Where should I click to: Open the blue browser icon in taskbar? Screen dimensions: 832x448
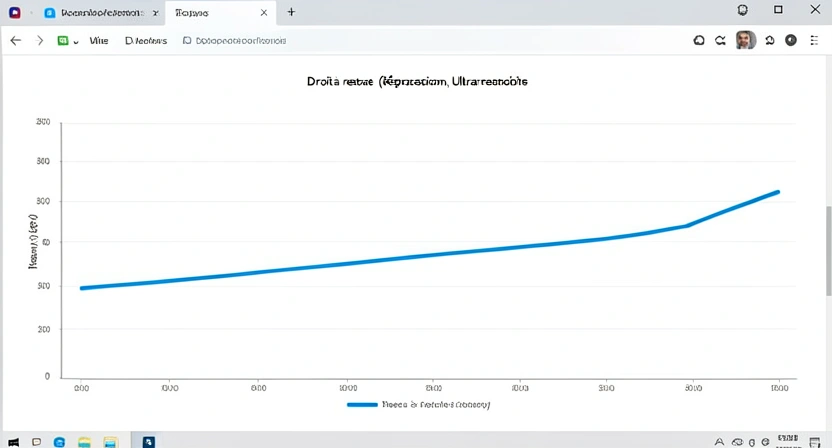pyautogui.click(x=59, y=442)
